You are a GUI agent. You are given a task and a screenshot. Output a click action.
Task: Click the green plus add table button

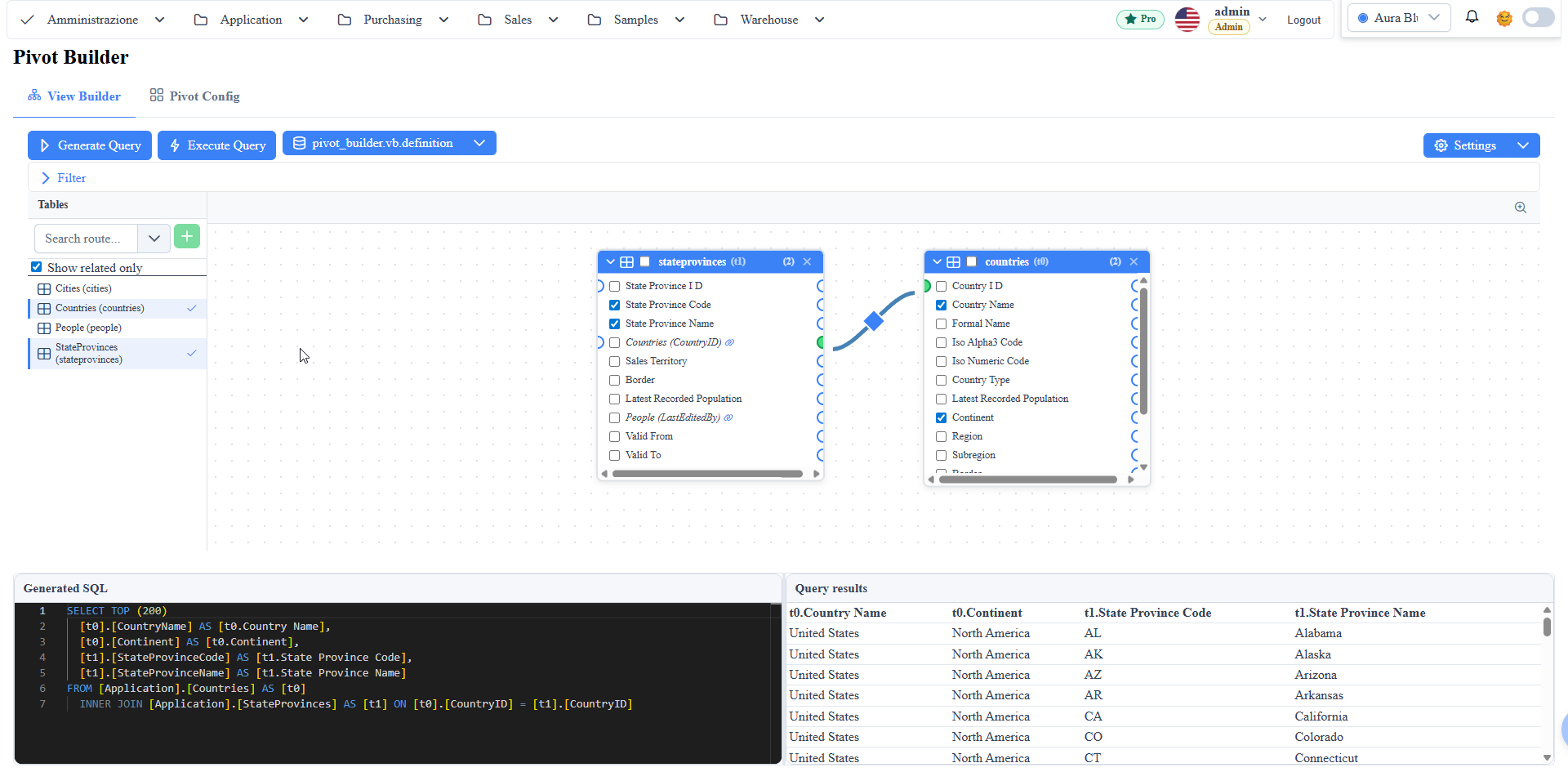[187, 237]
